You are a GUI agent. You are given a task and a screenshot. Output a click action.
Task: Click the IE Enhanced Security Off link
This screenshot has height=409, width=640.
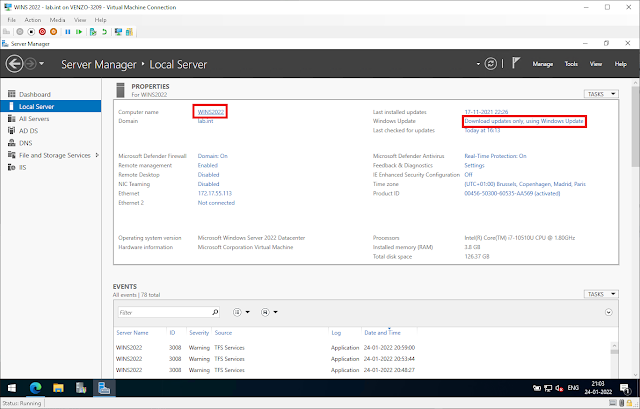tap(468, 175)
